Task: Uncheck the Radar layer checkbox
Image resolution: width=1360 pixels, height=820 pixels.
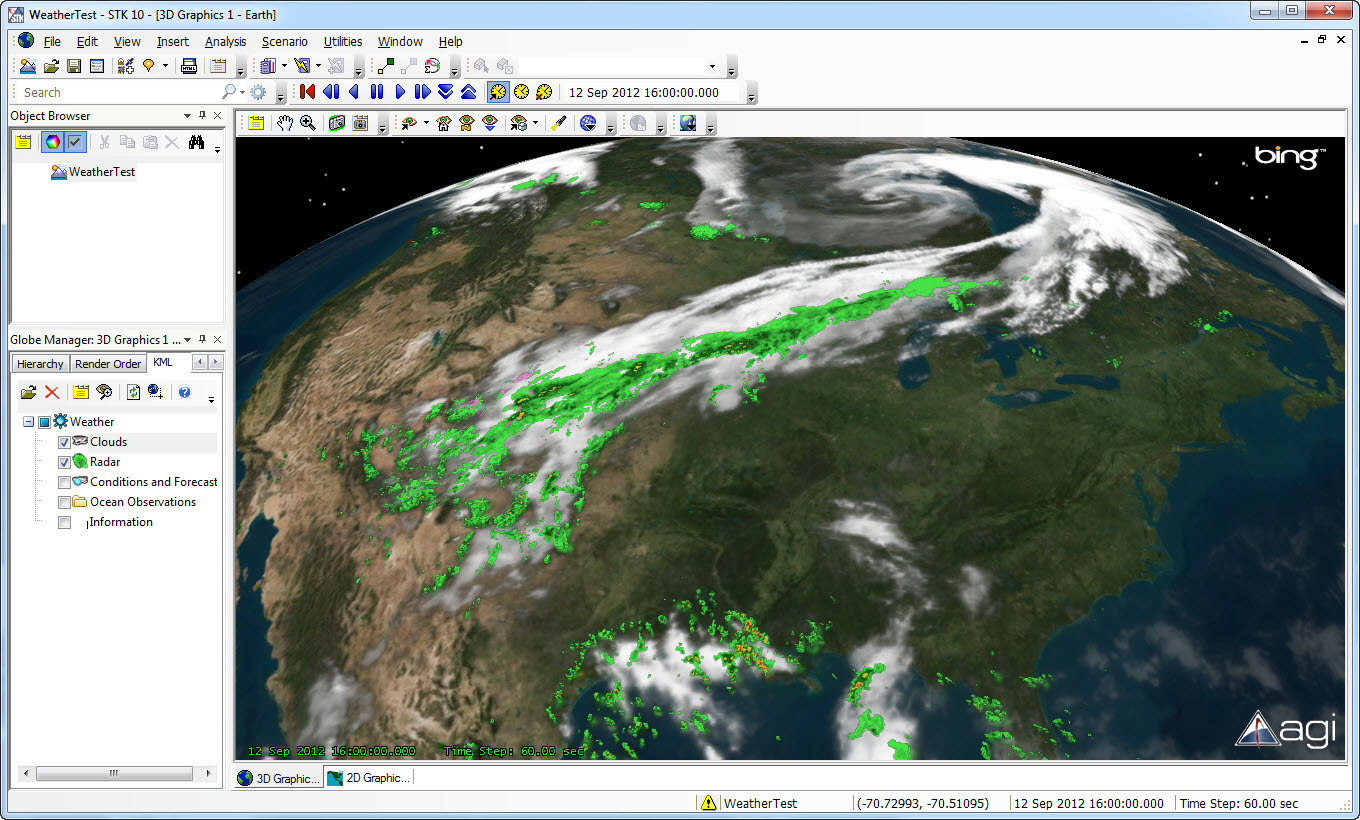Action: point(64,462)
